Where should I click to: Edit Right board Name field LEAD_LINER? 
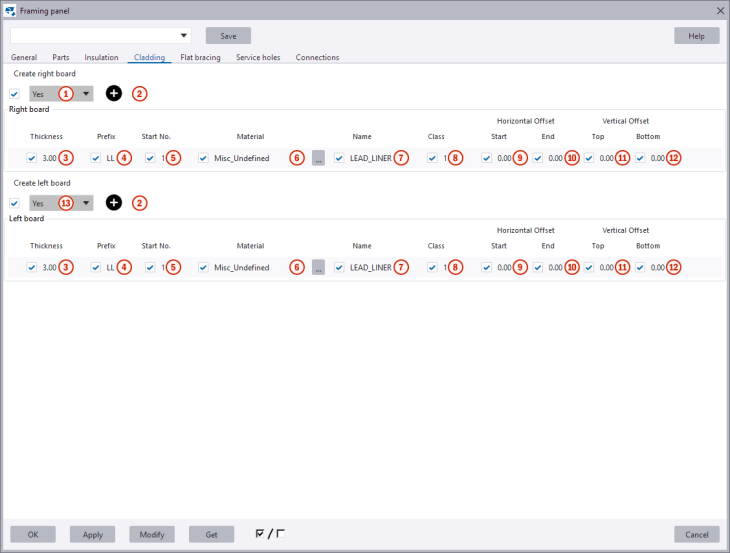[x=371, y=158]
